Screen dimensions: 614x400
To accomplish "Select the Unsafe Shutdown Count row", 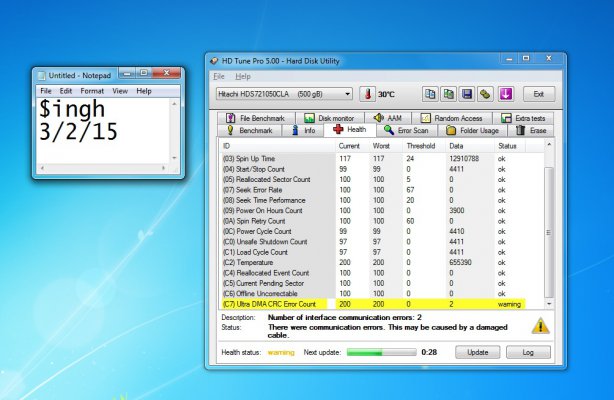I will (372, 242).
